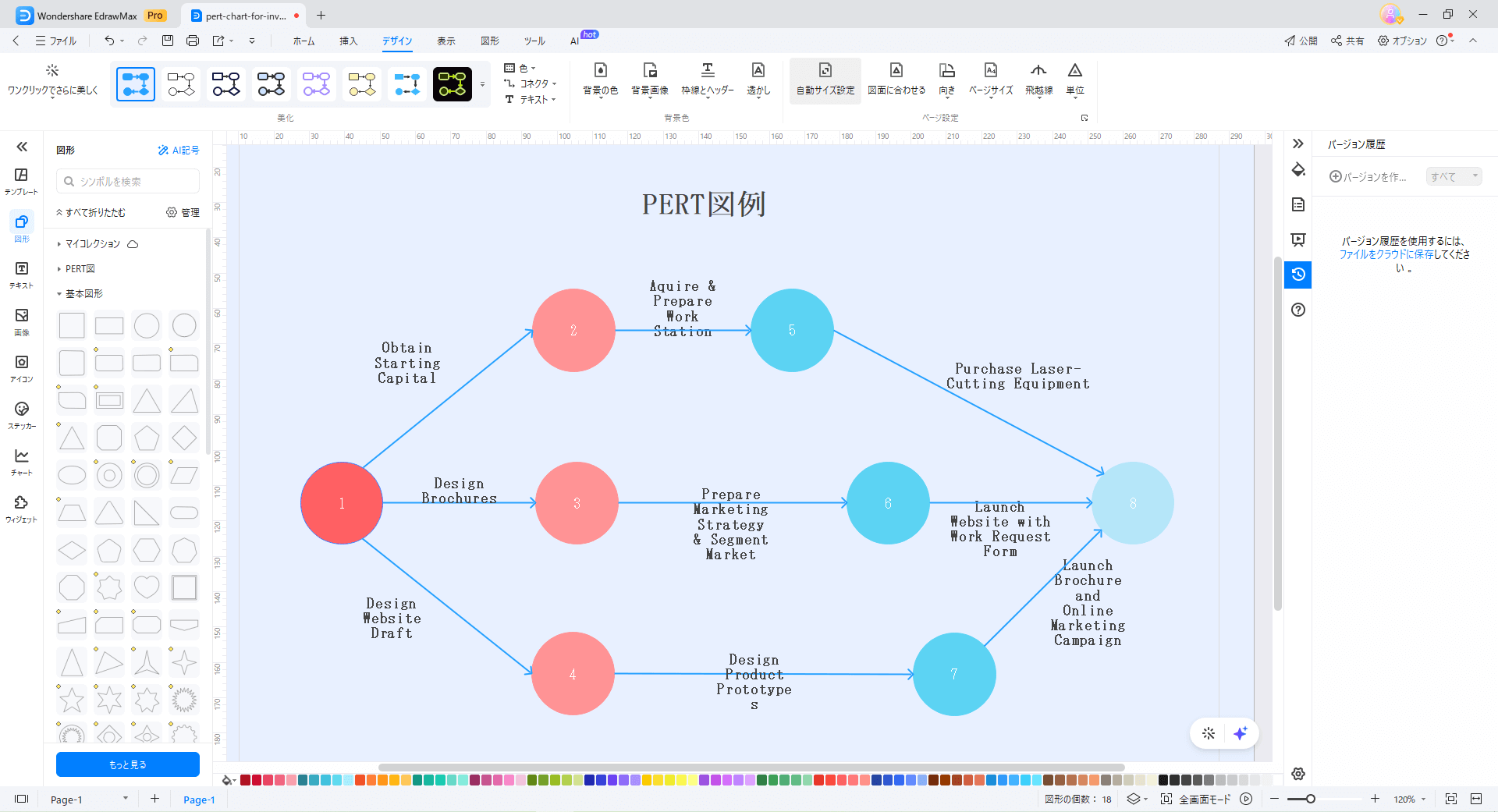Open 背景画像 background image tool
1498x812 pixels.
coord(649,79)
